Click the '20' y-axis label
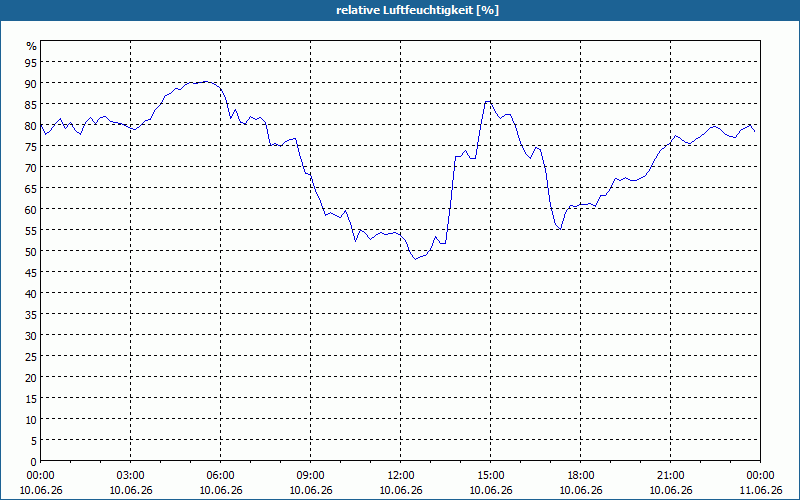This screenshot has width=800, height=500. 31,378
